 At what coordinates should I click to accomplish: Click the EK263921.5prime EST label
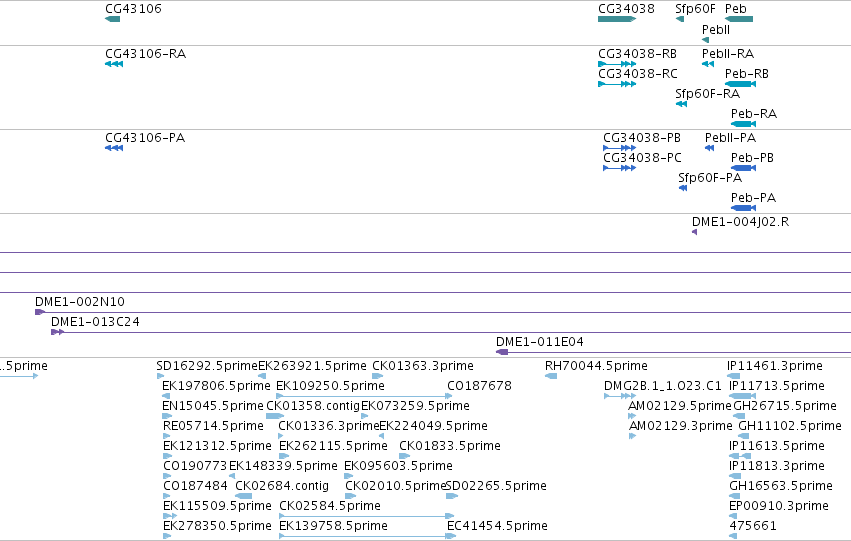tap(312, 366)
